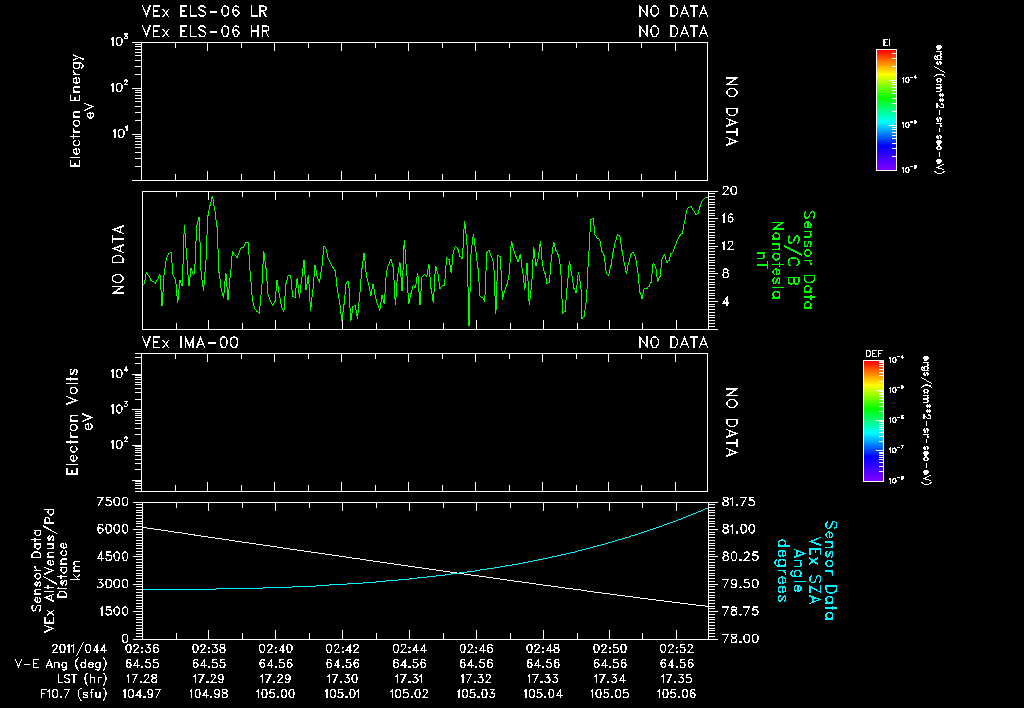Click the 02:40 time tick label
Image resolution: width=1024 pixels, height=708 pixels.
(276, 649)
